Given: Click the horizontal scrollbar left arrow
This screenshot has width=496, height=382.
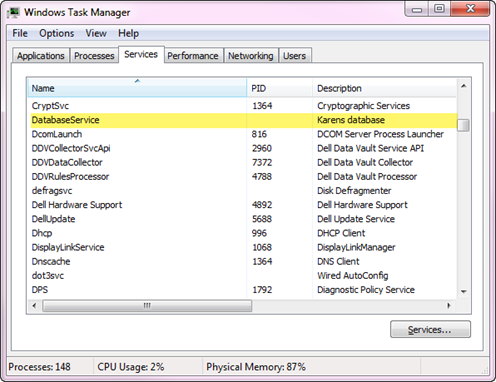Looking at the screenshot, I should (34, 306).
